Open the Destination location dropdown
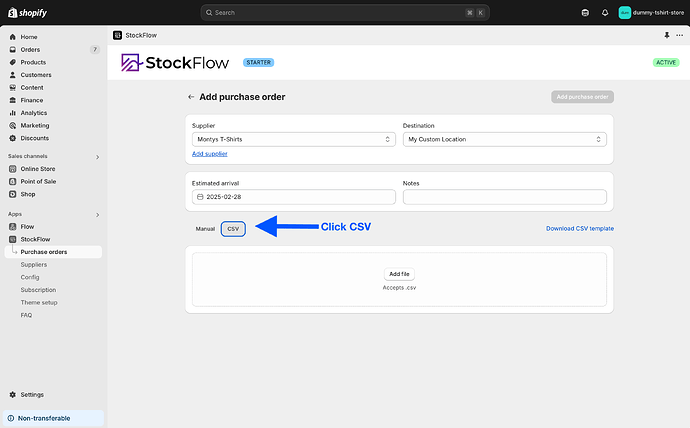The width and height of the screenshot is (690, 428). (x=504, y=140)
